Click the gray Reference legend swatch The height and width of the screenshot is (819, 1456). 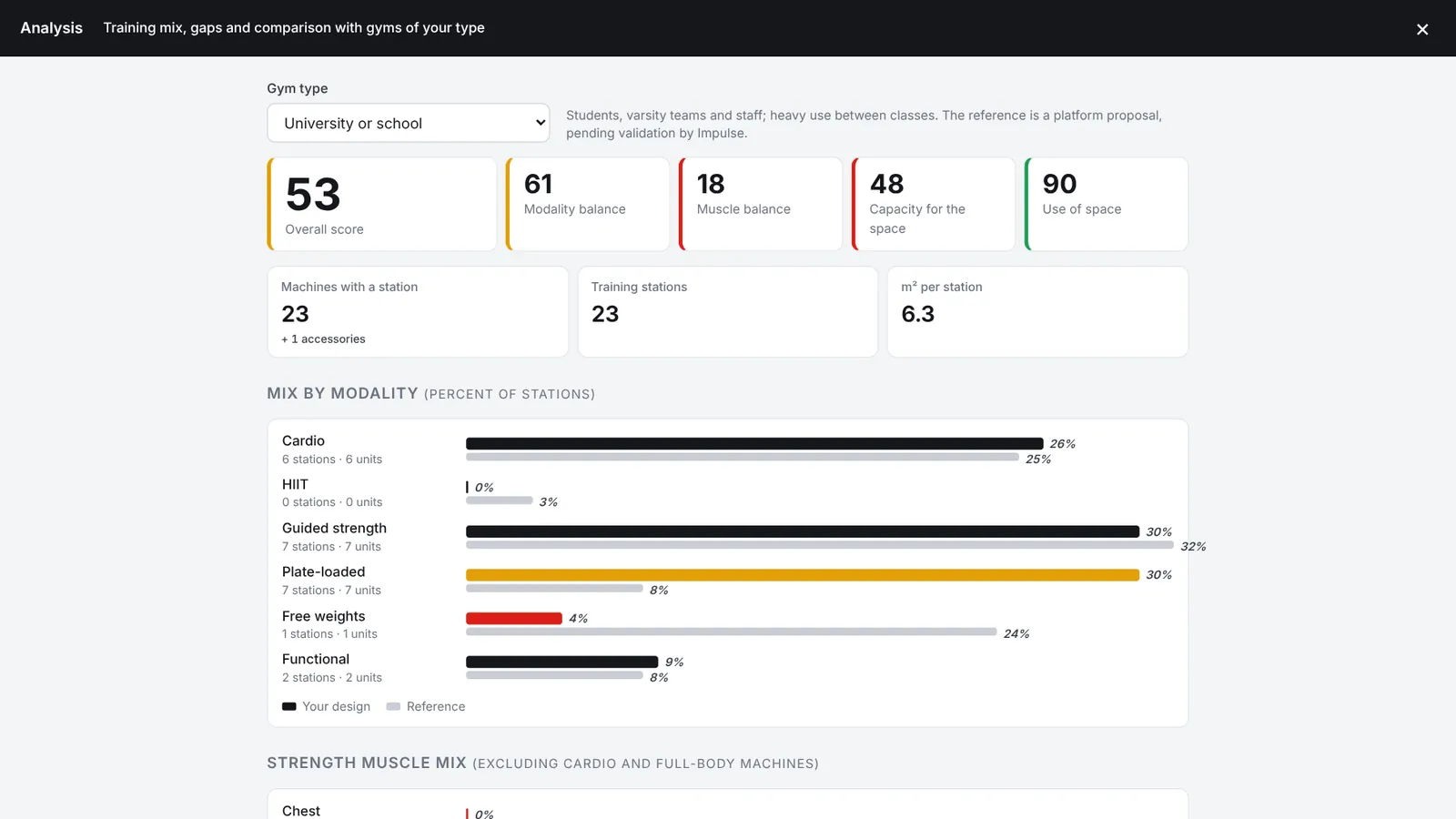coord(393,706)
